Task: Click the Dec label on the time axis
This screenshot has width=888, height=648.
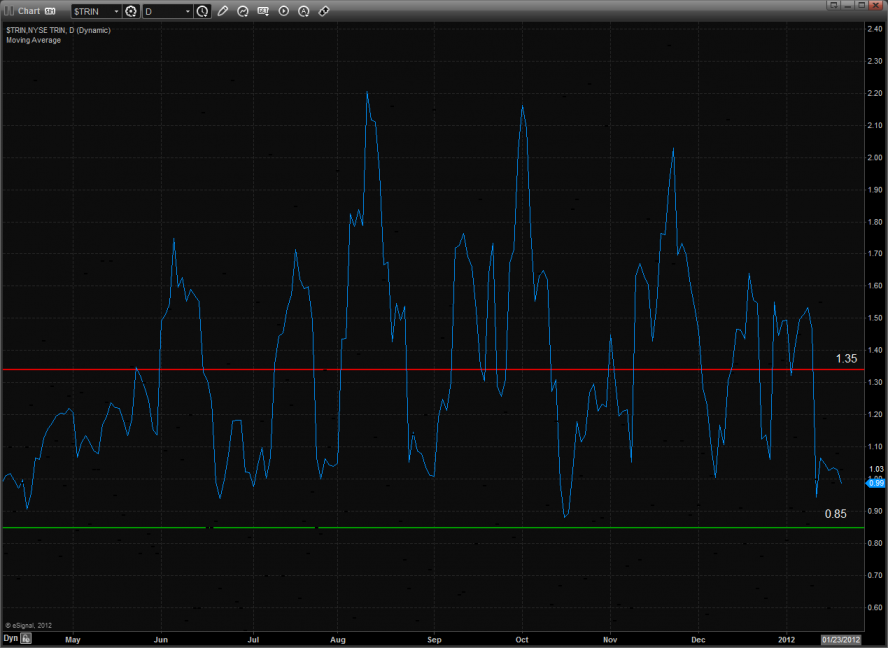Action: click(698, 640)
